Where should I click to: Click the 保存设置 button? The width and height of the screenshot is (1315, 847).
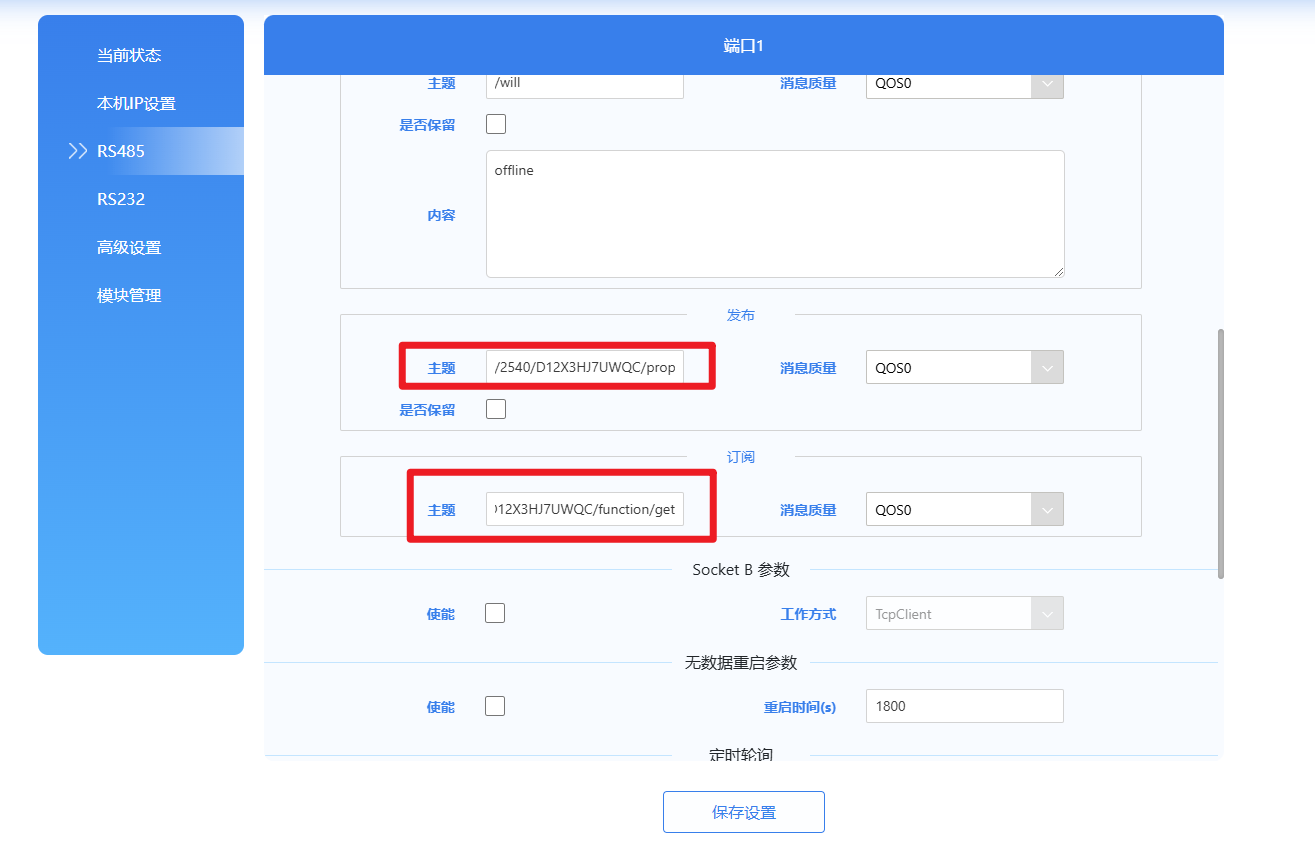point(744,812)
